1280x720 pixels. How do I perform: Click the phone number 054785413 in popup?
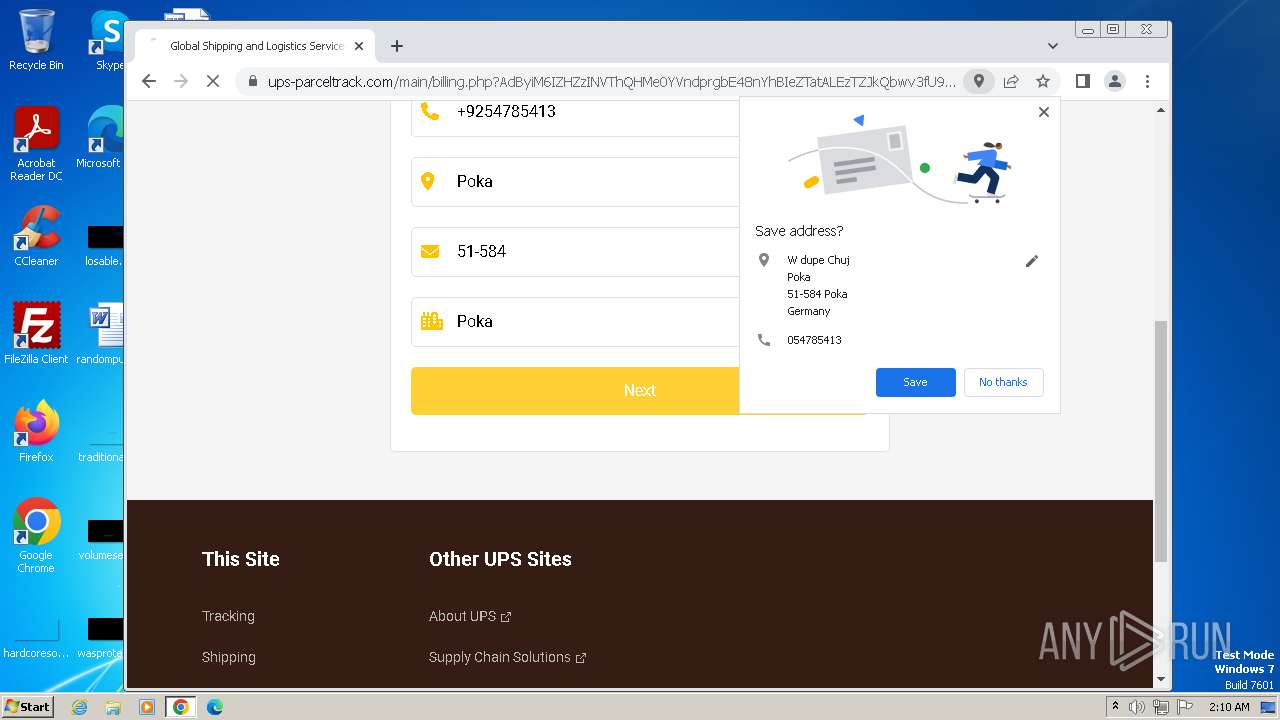814,340
